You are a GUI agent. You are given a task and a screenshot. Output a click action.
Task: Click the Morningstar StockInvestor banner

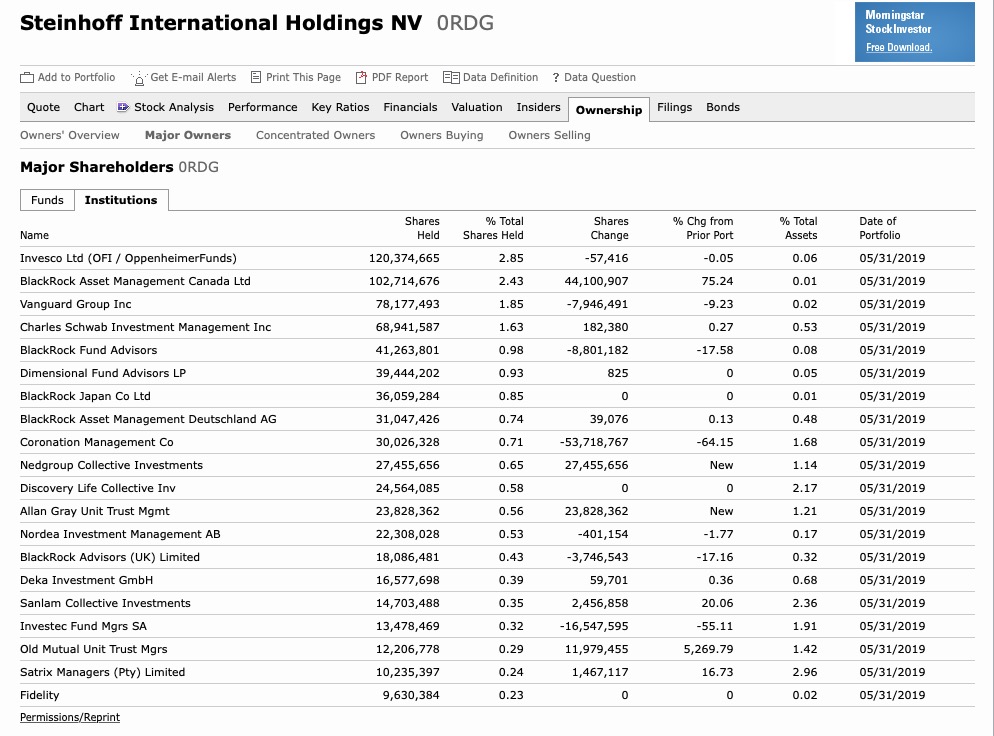913,32
